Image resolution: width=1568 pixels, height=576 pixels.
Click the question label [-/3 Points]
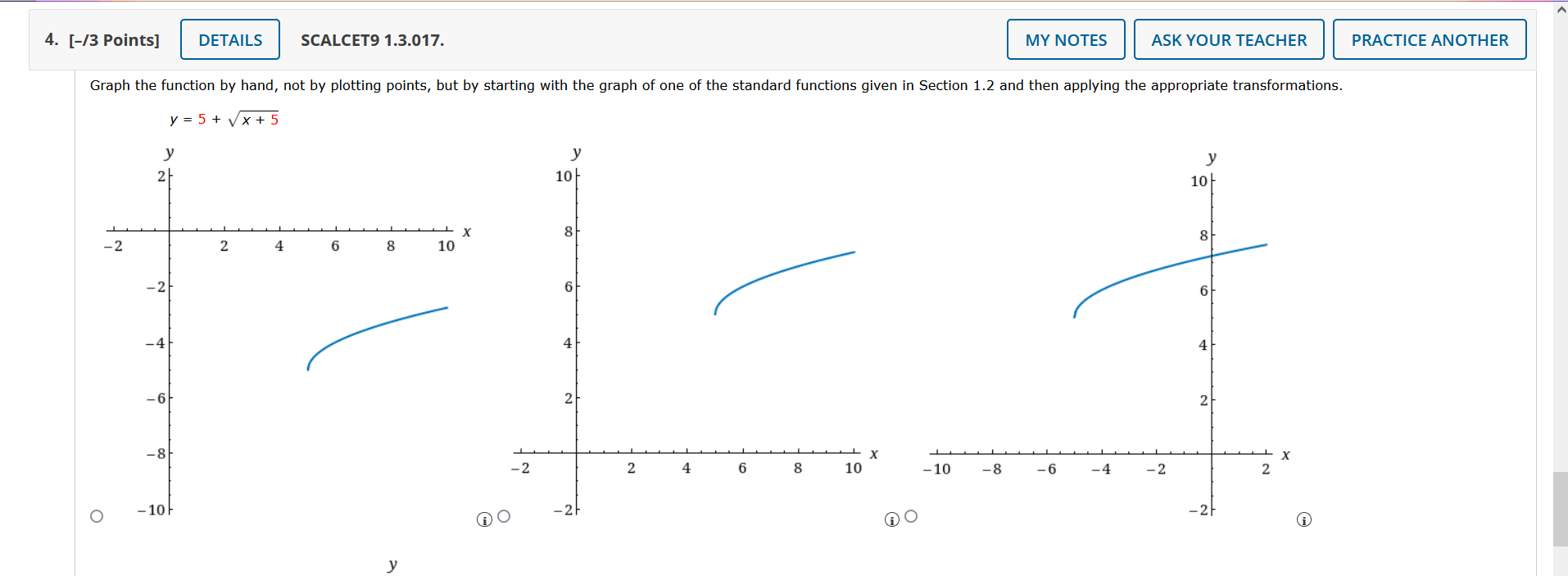(x=116, y=39)
